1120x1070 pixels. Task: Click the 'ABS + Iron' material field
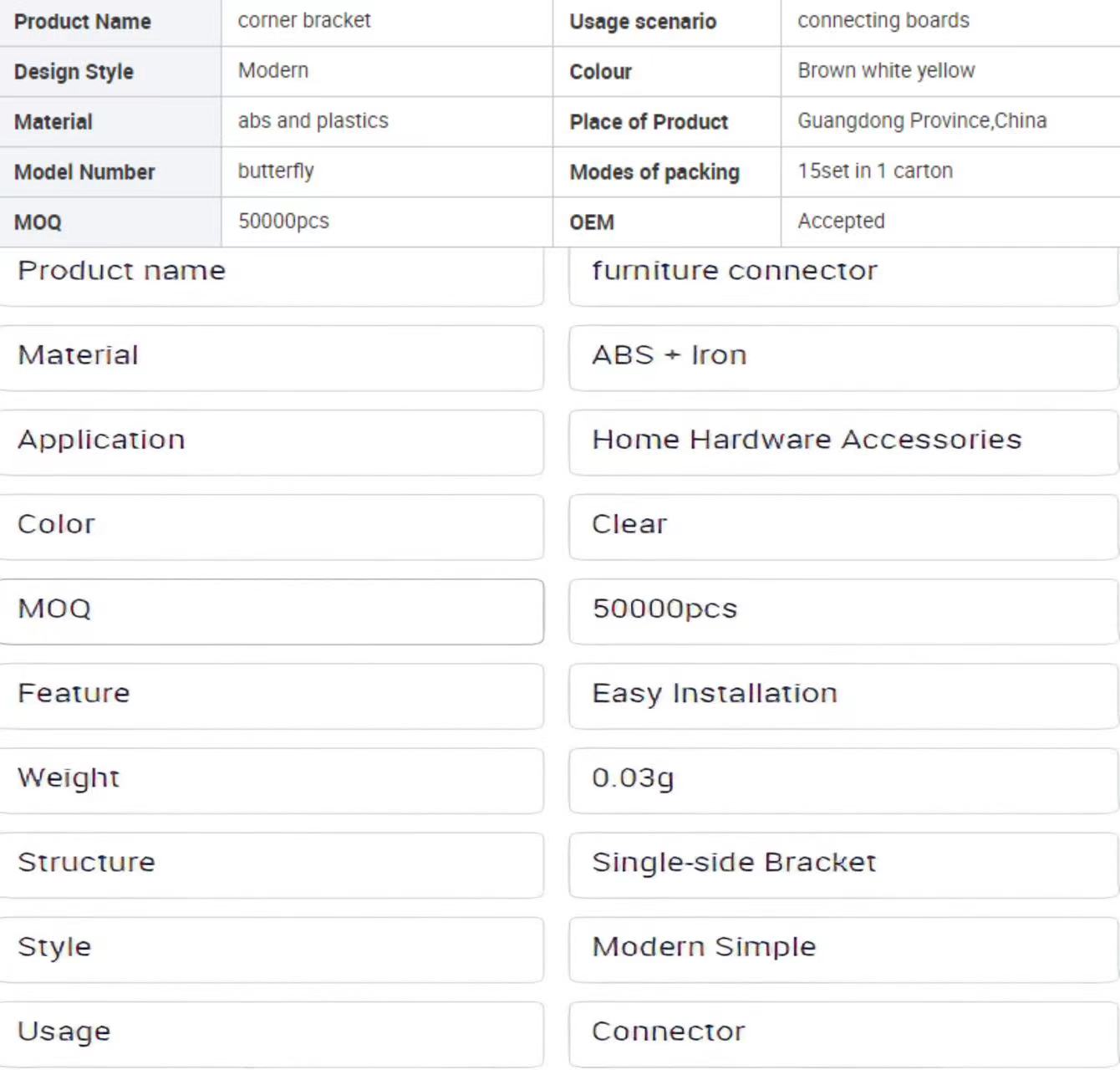click(843, 358)
